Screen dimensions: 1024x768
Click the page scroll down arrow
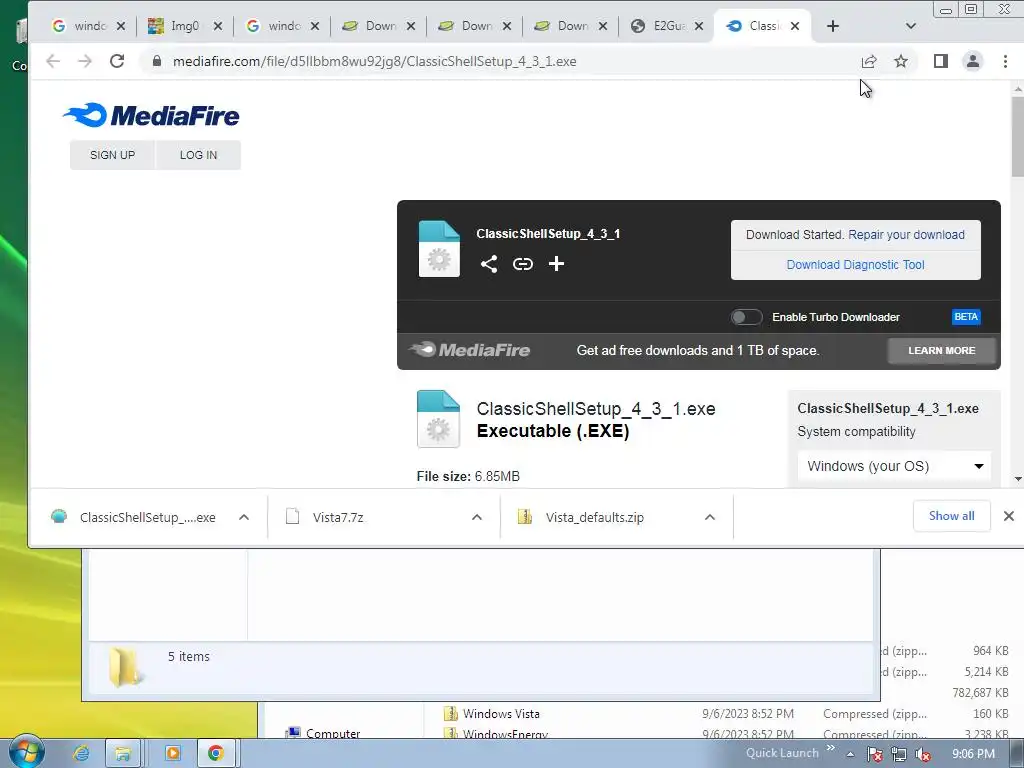click(x=1018, y=479)
